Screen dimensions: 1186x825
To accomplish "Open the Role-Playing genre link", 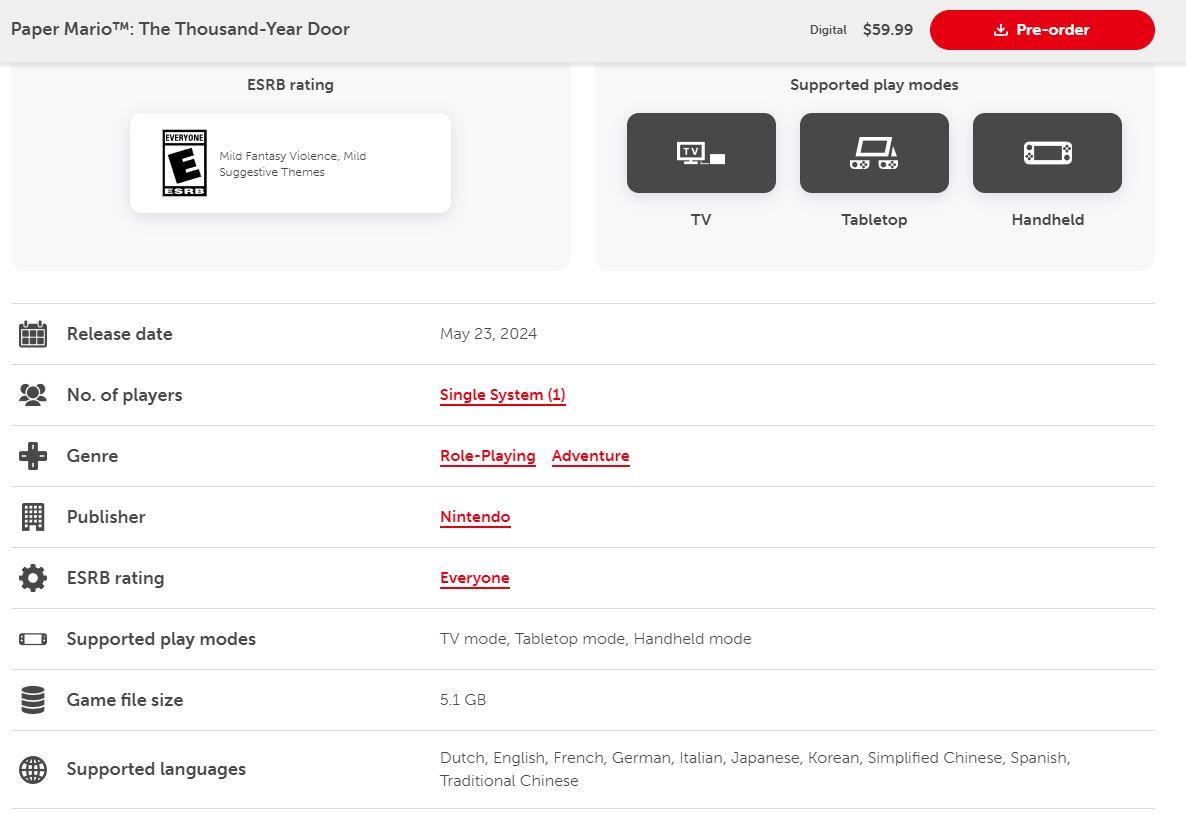I will (488, 456).
